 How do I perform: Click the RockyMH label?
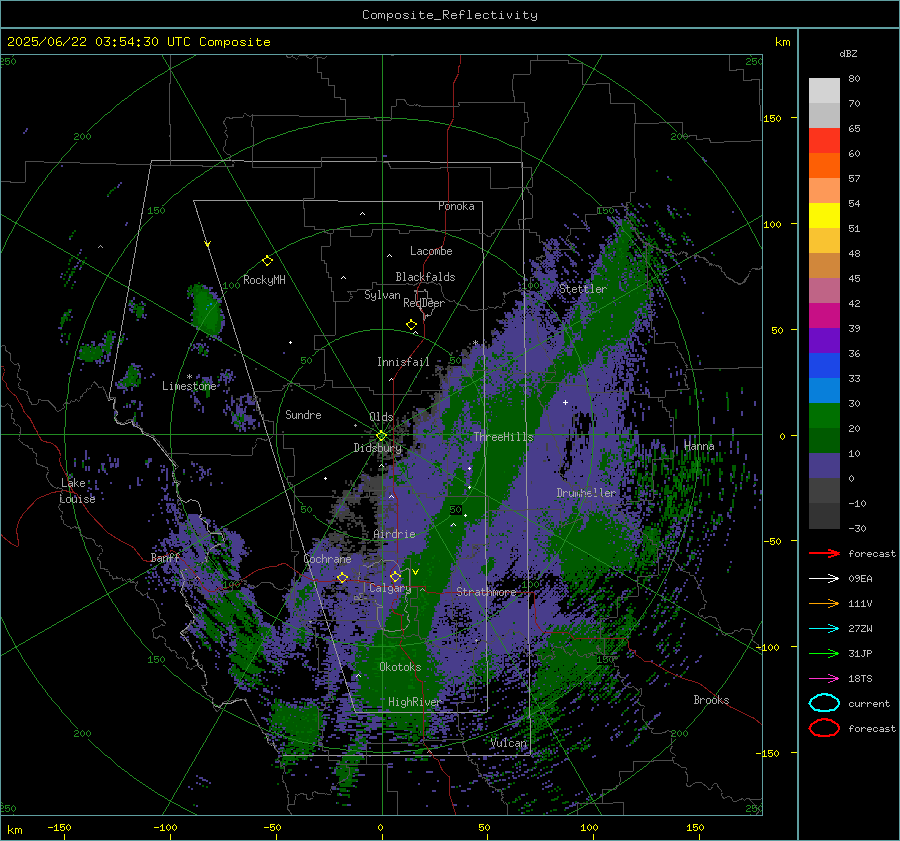pyautogui.click(x=264, y=280)
